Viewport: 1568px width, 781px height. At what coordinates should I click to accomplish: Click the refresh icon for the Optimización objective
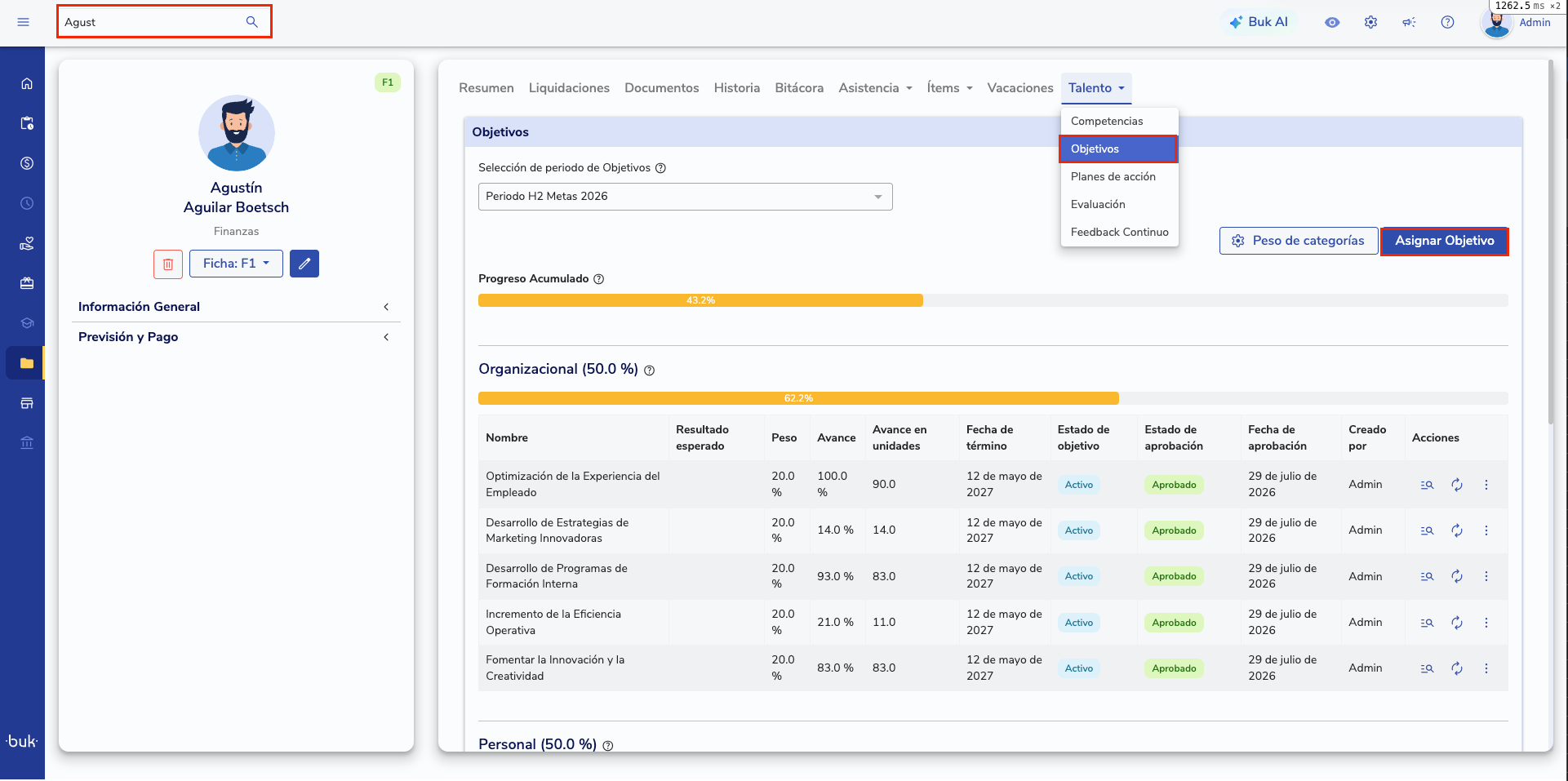click(x=1457, y=485)
